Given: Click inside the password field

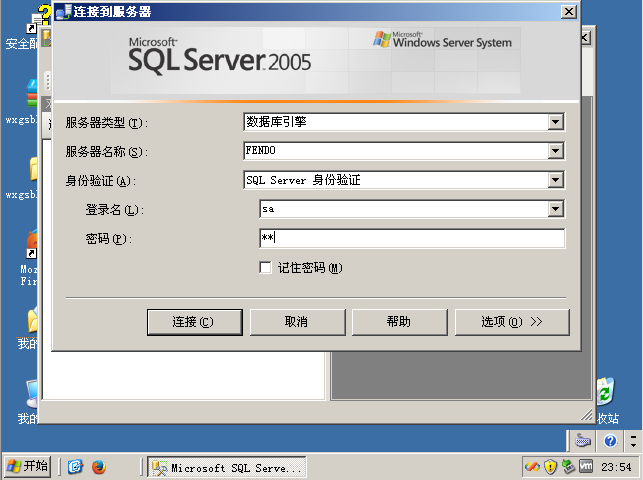Looking at the screenshot, I should point(412,238).
